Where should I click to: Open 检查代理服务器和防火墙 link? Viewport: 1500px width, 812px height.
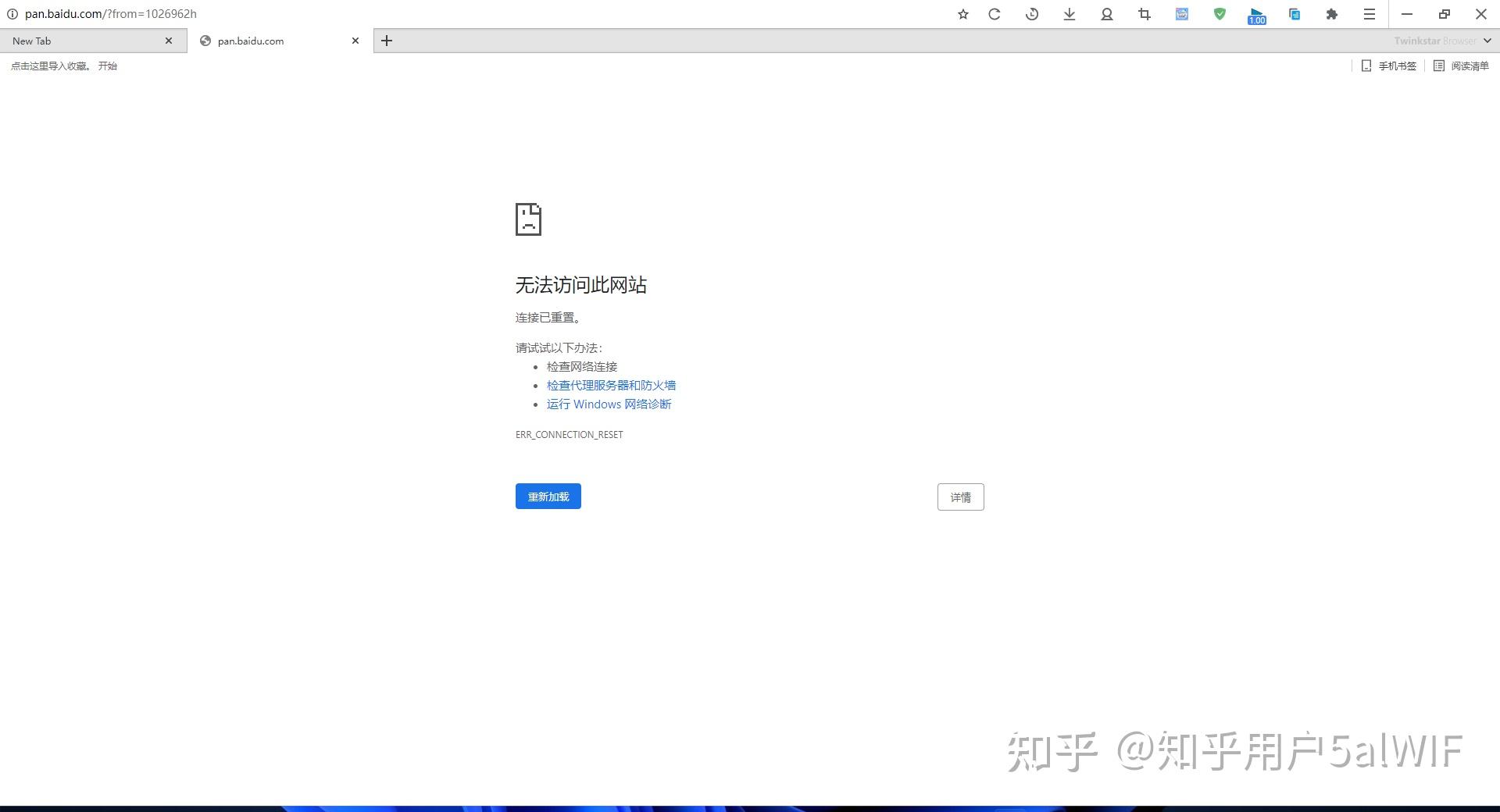pos(611,385)
